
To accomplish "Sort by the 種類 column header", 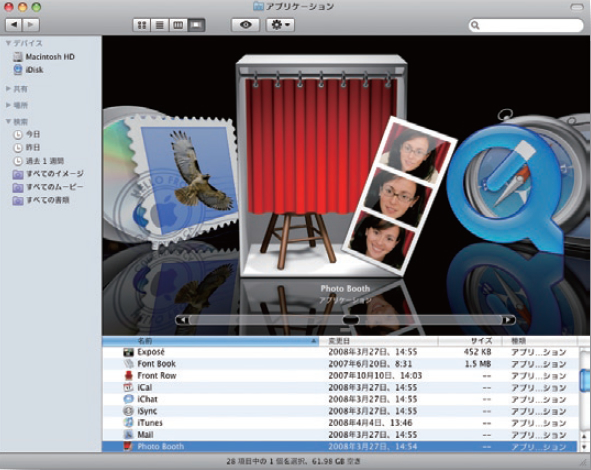I will pyautogui.click(x=540, y=341).
